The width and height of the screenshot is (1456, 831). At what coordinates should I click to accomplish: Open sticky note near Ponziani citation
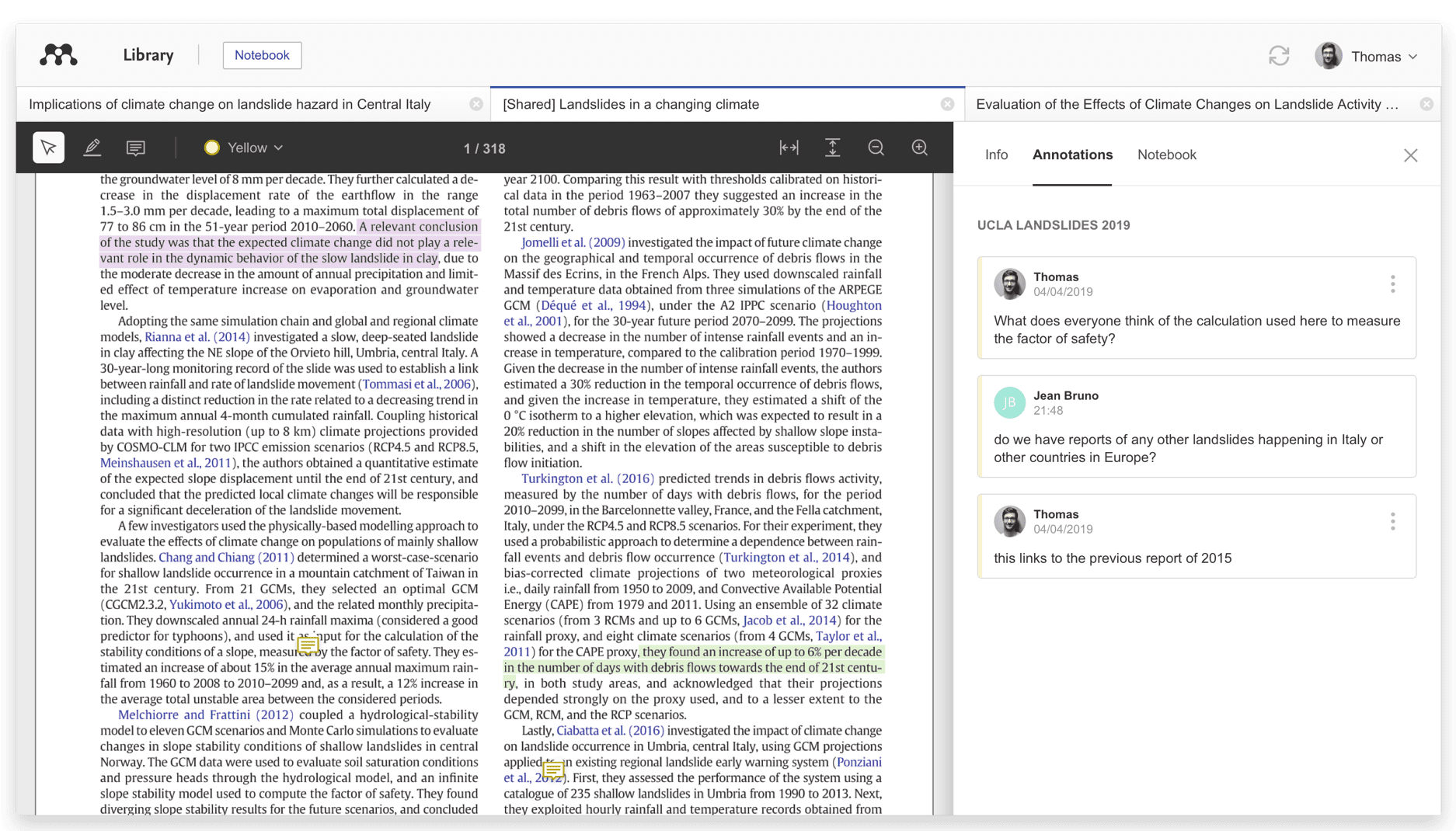point(553,770)
